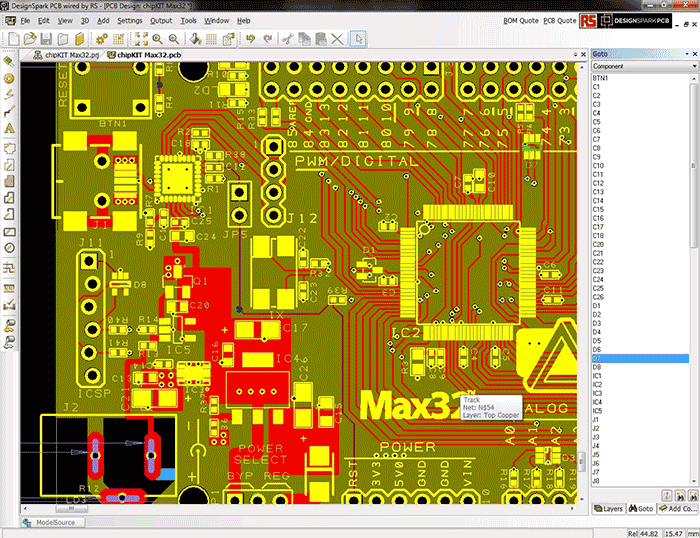Click the Open file folder icon
Screen dimensions: 700x538
(30, 39)
